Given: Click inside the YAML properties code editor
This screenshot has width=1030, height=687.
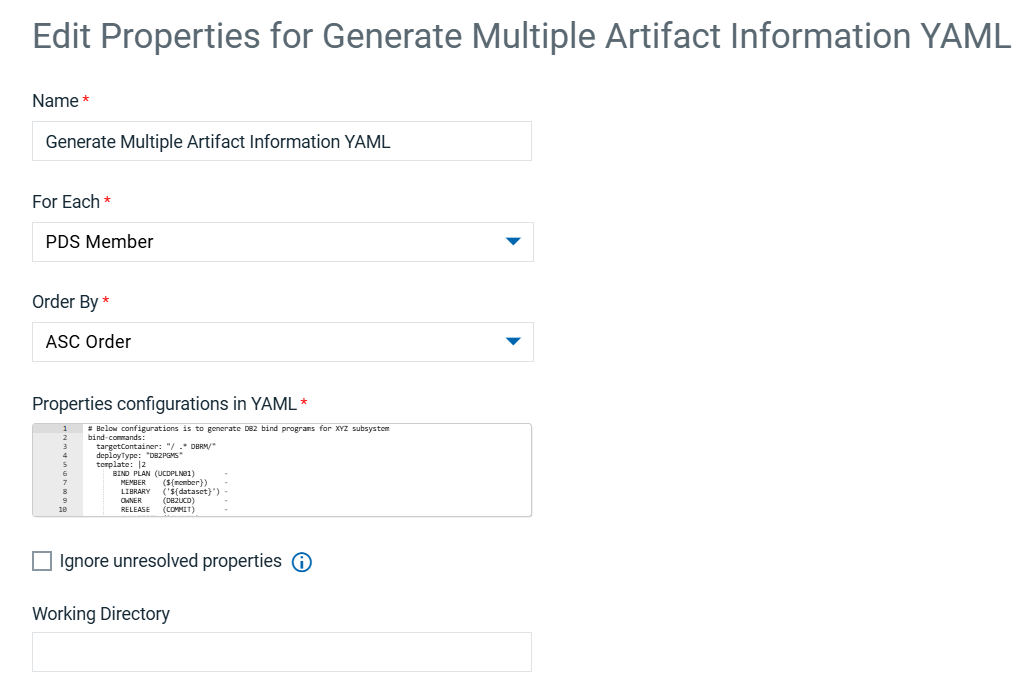Looking at the screenshot, I should pyautogui.click(x=282, y=470).
